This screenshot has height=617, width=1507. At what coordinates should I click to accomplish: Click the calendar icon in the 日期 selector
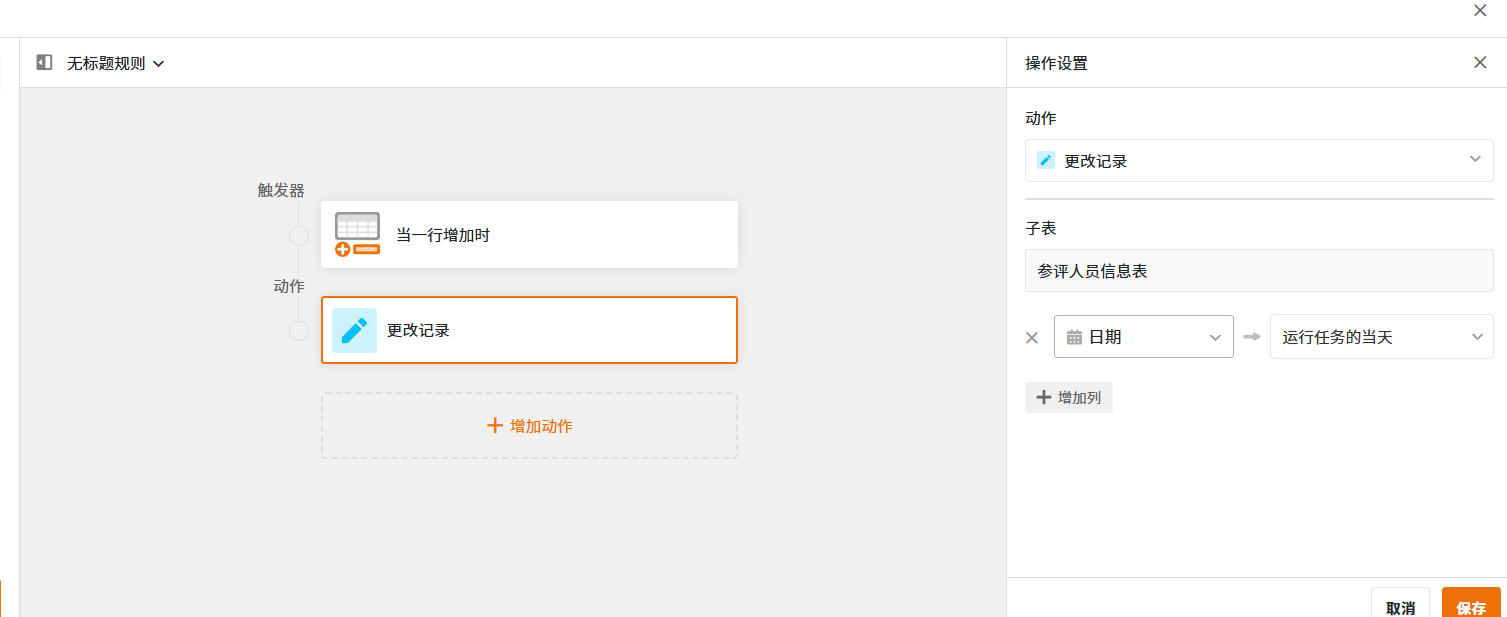1074,337
